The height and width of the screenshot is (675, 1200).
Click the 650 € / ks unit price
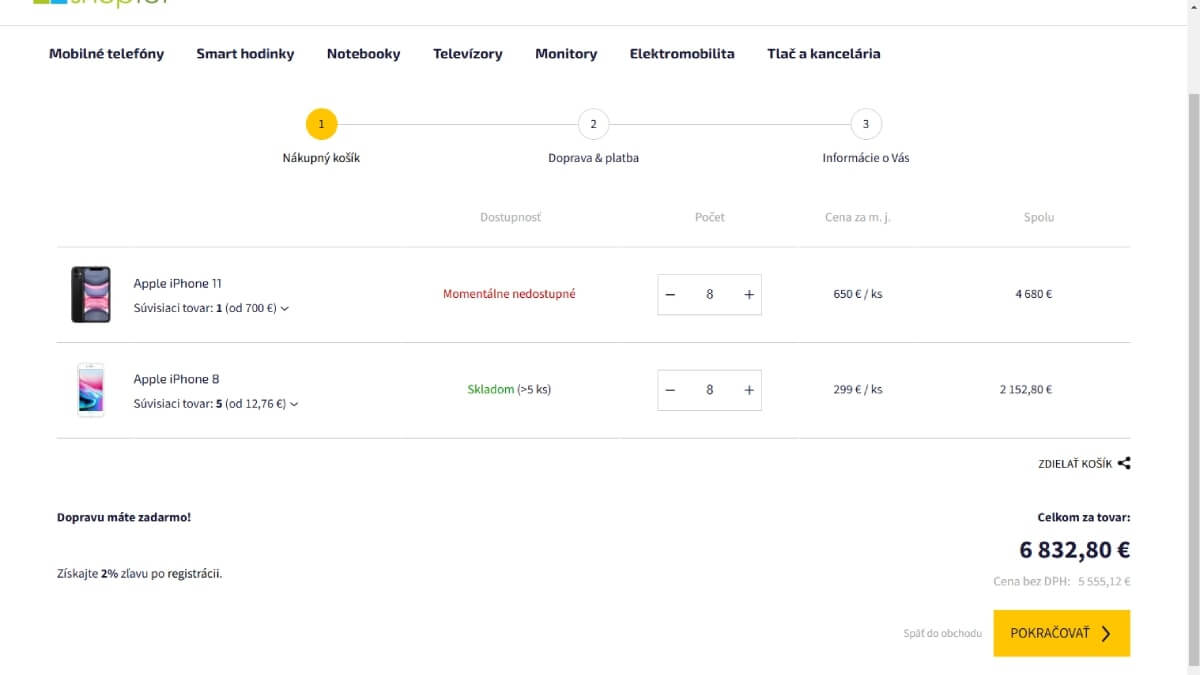click(x=858, y=294)
